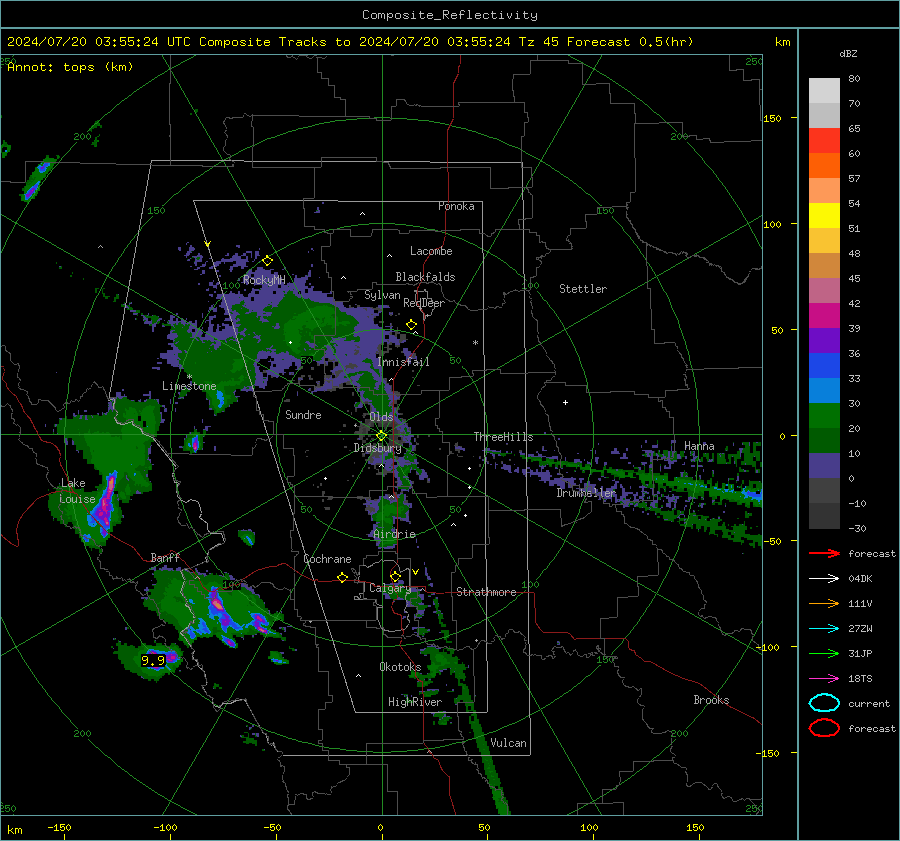
Task: Click the Drumheller label
Action: click(586, 493)
